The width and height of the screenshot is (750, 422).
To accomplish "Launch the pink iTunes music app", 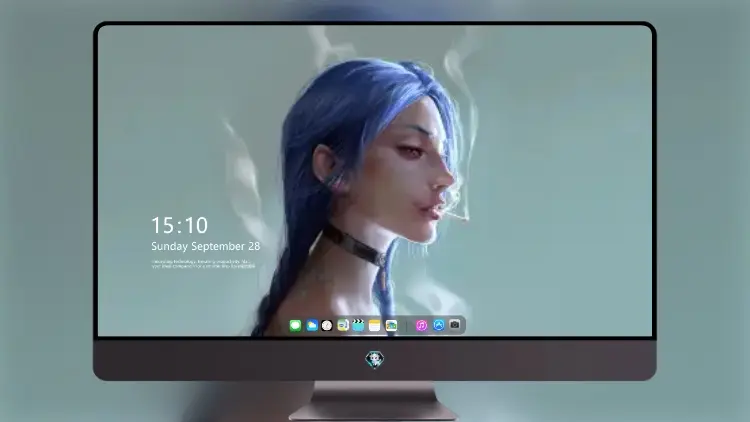I will pos(421,326).
